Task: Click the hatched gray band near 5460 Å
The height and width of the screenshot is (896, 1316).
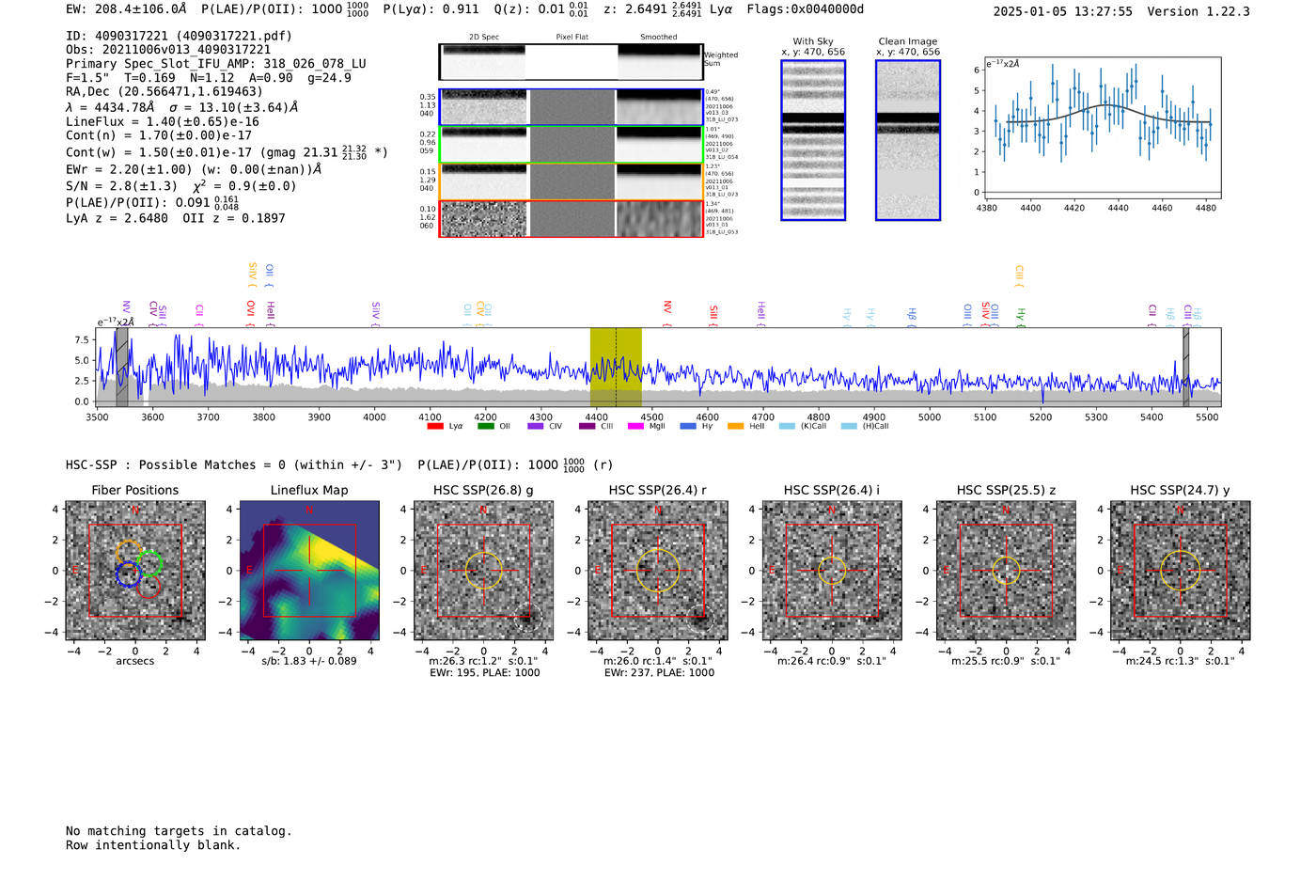Action: coord(1186,367)
